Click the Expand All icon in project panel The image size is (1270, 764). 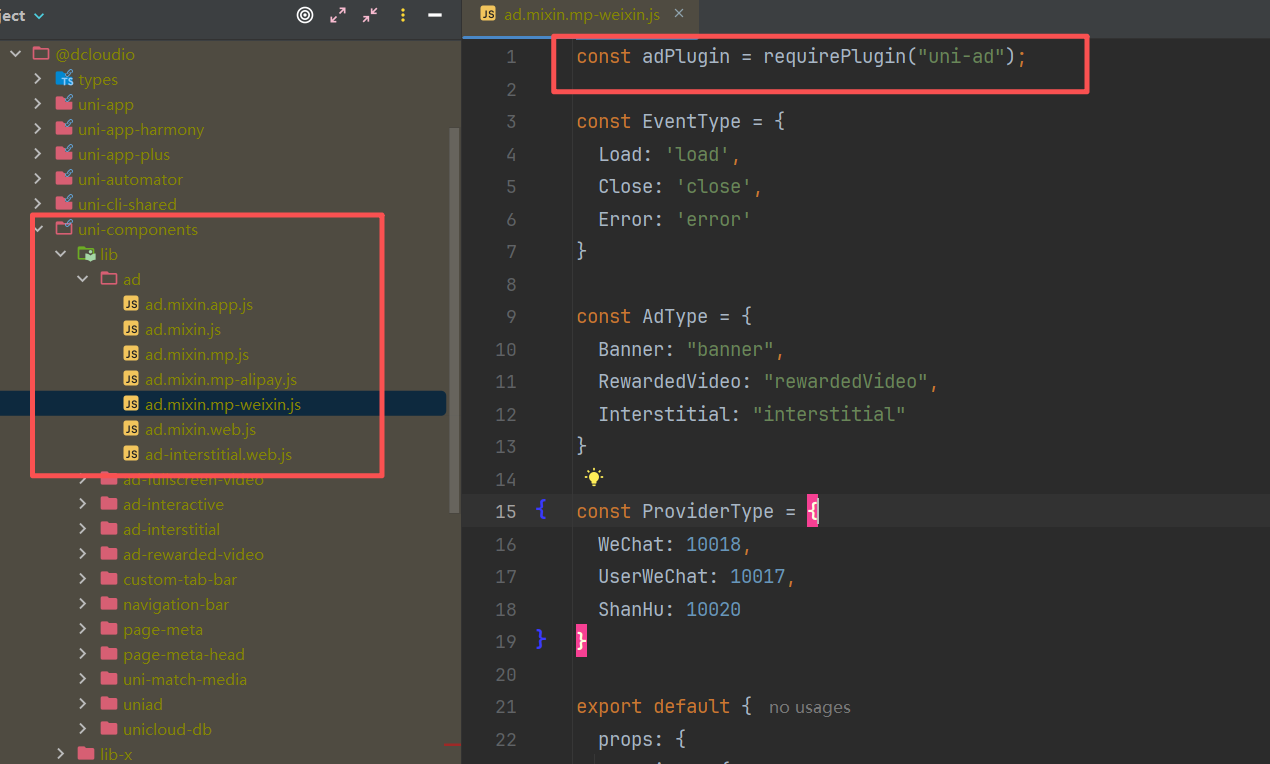point(338,15)
